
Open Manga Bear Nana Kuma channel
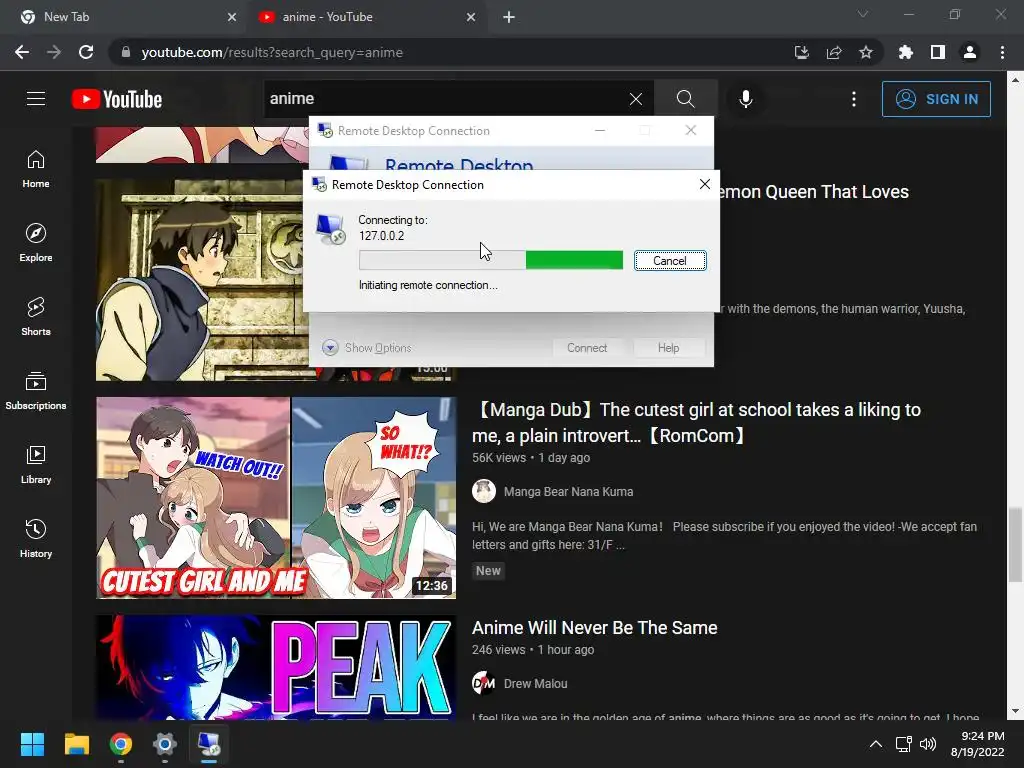568,492
